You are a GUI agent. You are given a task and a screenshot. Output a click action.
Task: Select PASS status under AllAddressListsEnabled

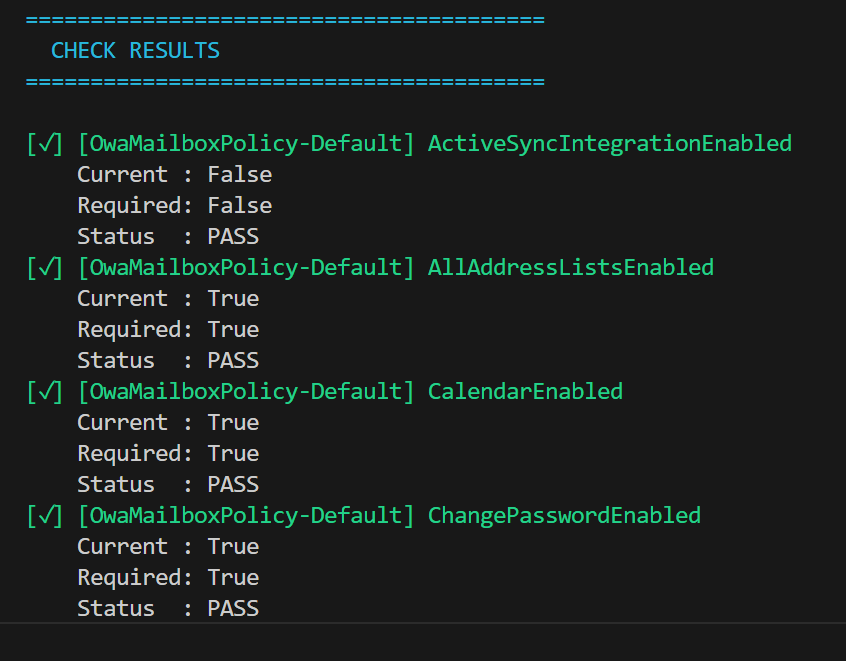[233, 361]
